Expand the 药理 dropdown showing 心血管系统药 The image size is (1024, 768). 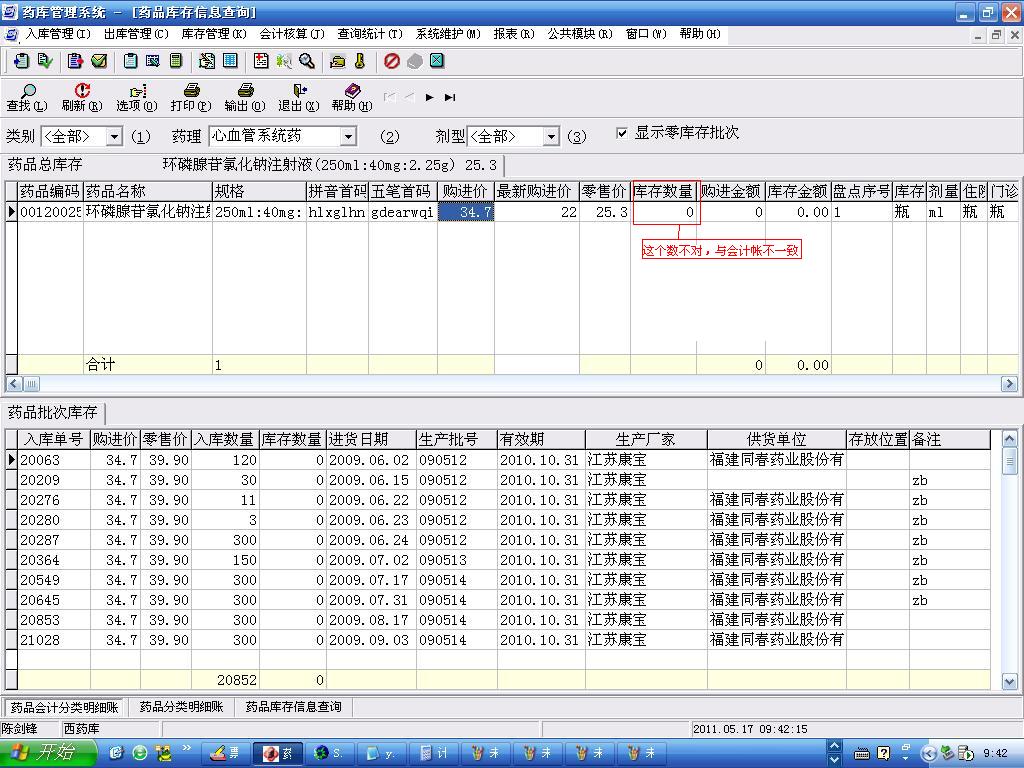(348, 137)
